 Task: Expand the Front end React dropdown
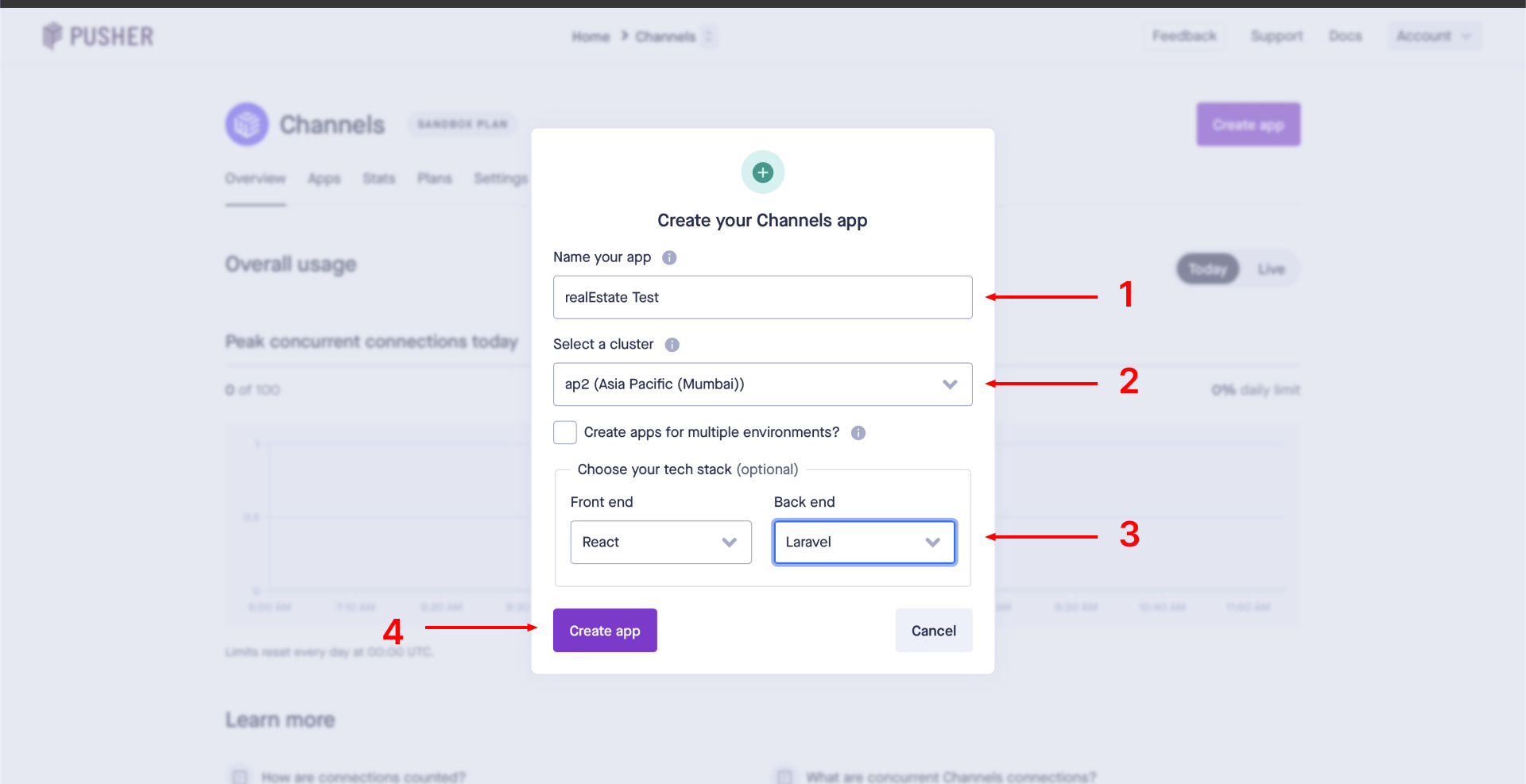coord(660,543)
